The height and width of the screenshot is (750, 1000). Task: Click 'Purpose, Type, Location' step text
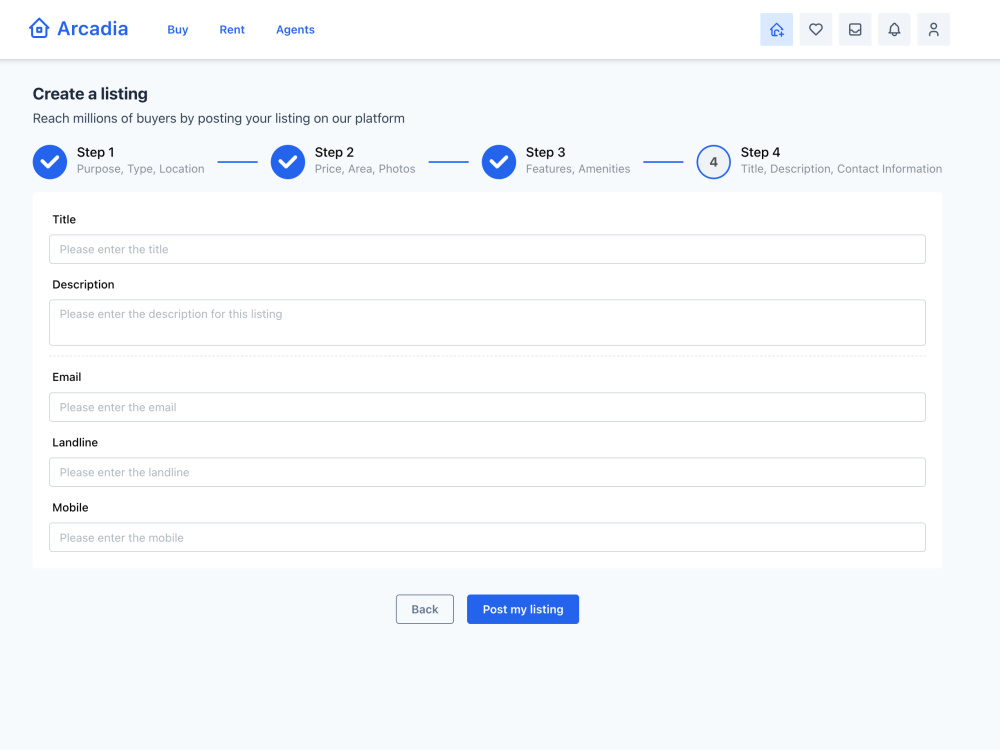coord(140,169)
